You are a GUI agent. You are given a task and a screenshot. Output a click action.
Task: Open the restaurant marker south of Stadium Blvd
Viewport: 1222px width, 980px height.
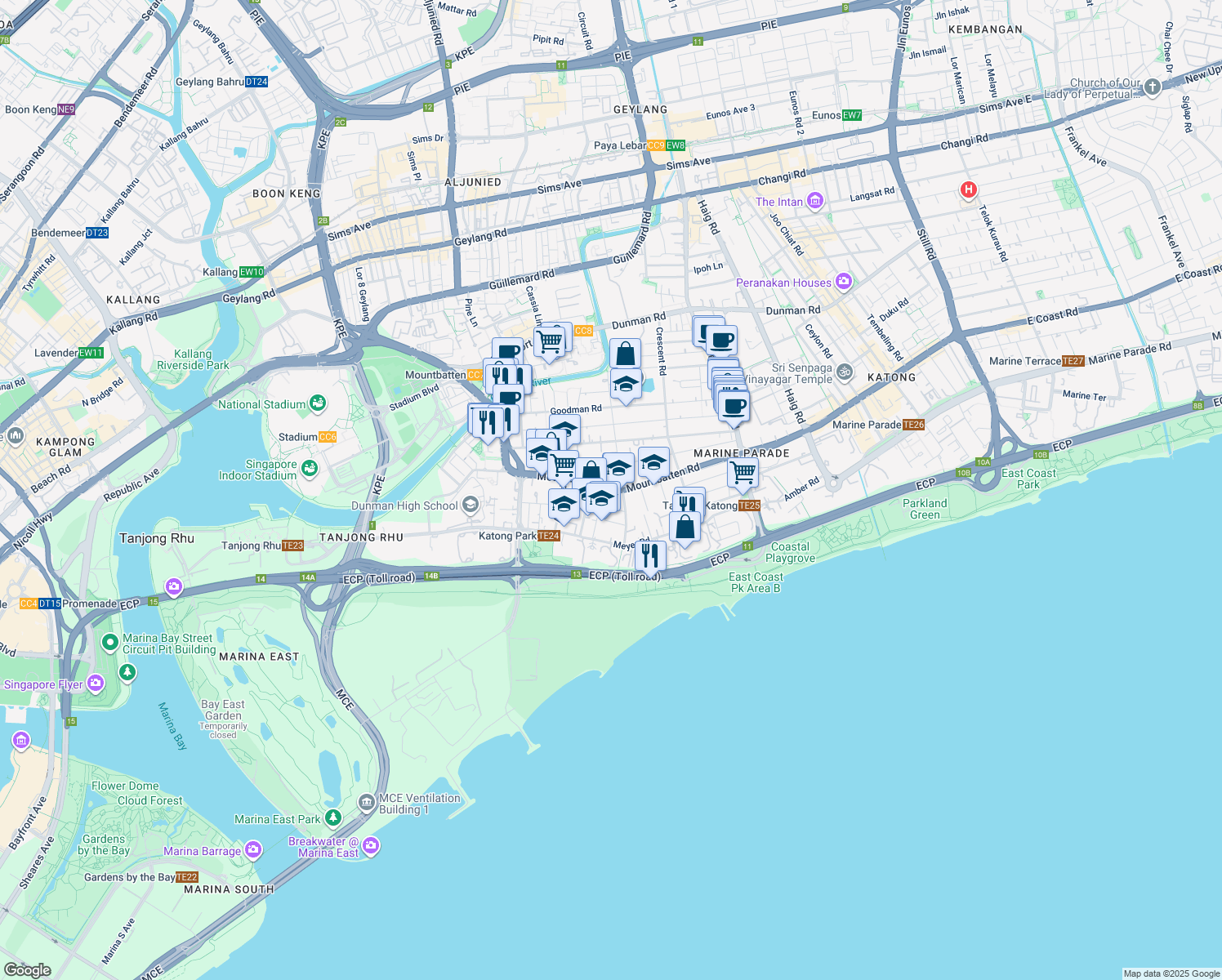click(488, 423)
